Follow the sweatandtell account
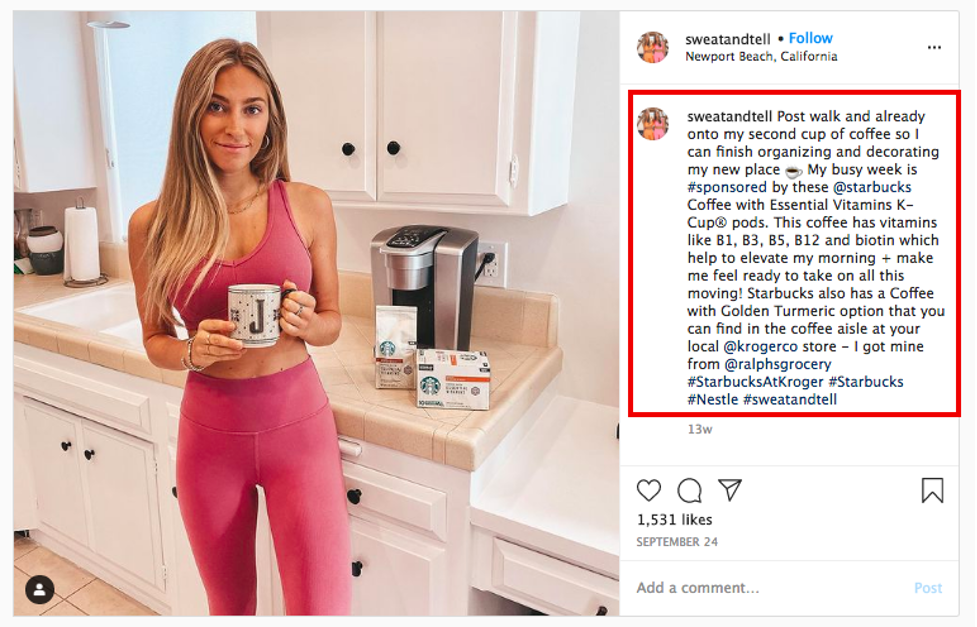The width and height of the screenshot is (977, 627). tap(811, 38)
